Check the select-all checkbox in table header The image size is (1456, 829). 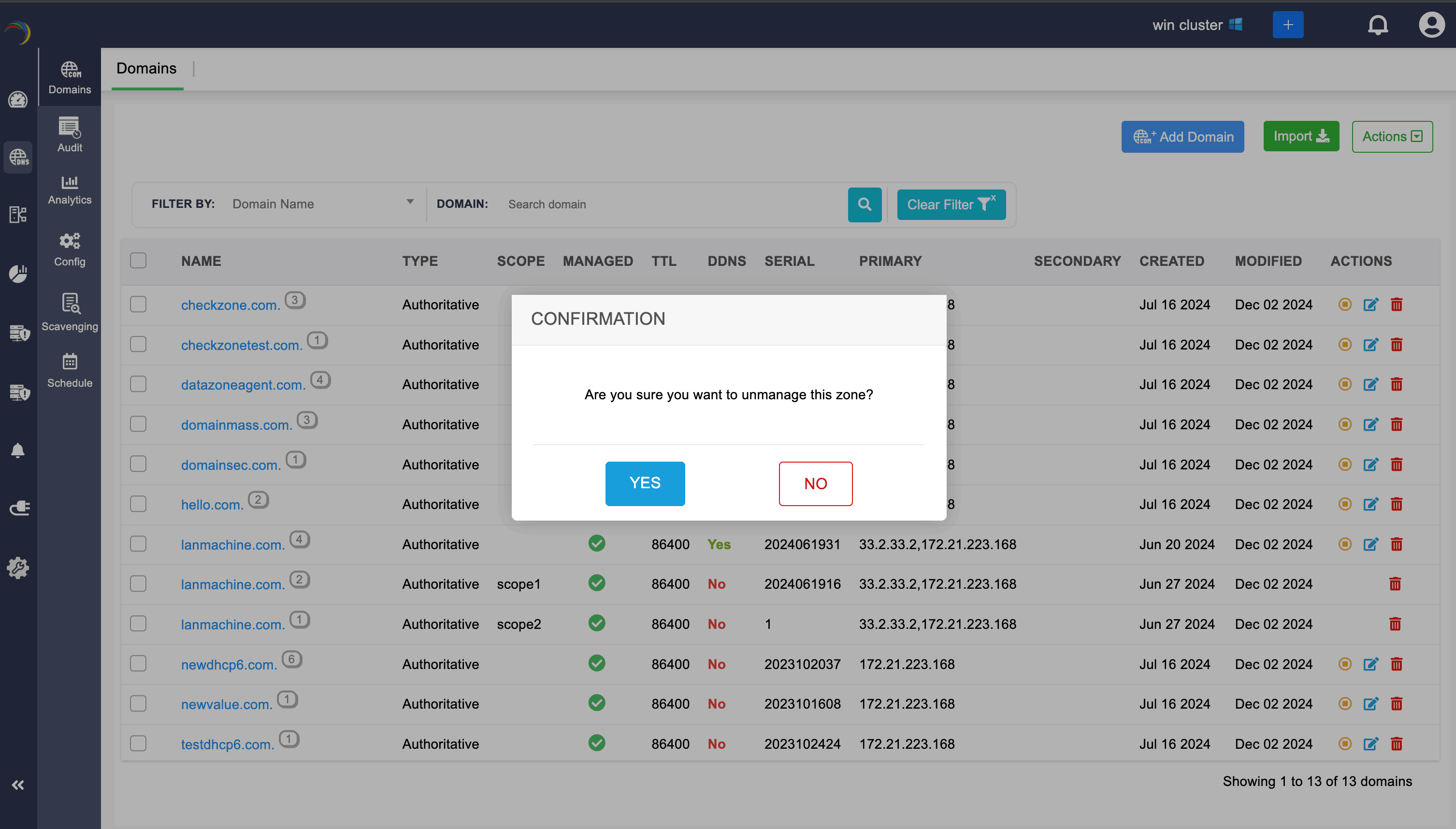point(138,261)
